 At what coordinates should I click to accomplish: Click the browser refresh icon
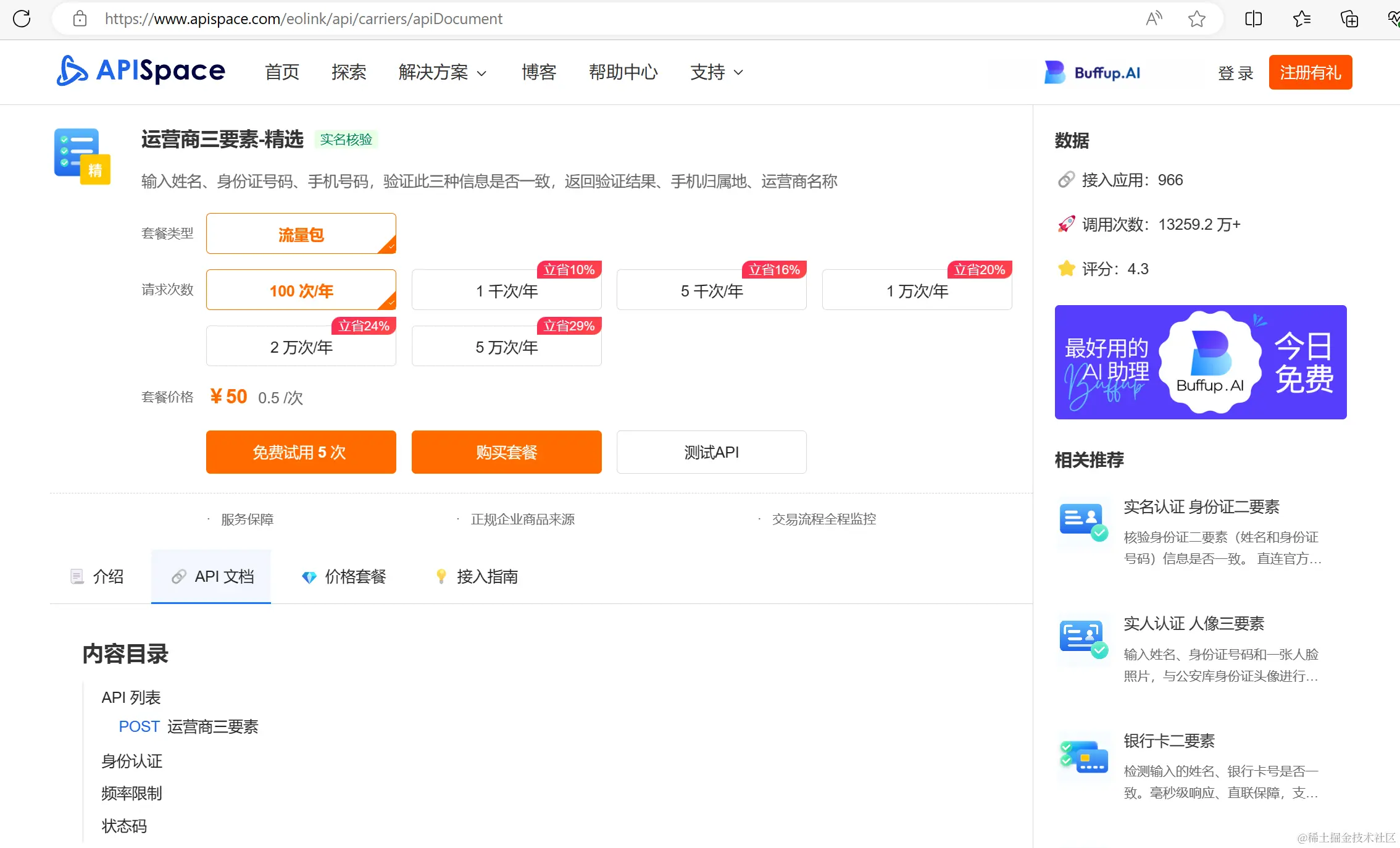(x=22, y=19)
